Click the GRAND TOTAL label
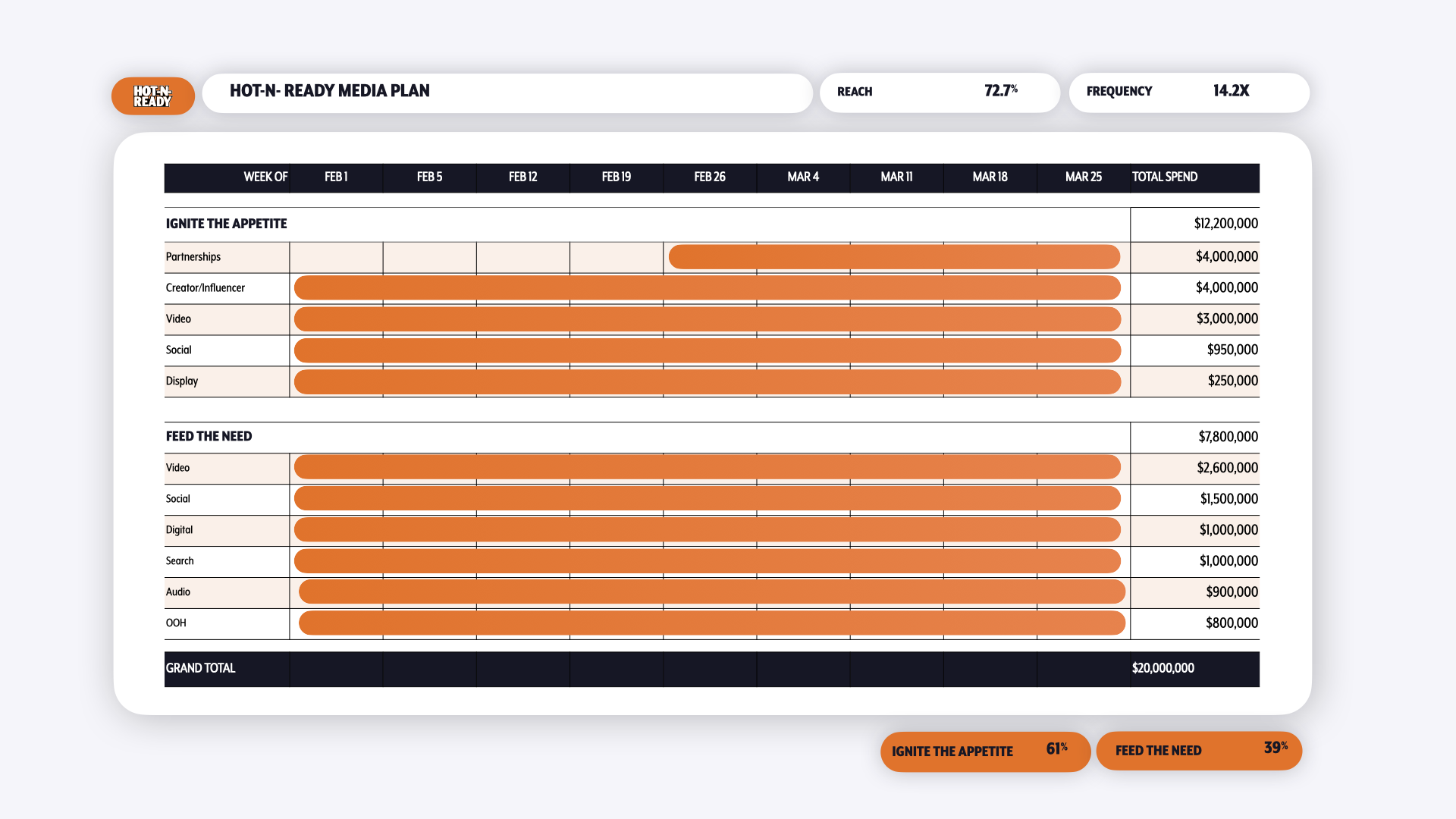This screenshot has height=819, width=1456. pyautogui.click(x=200, y=668)
